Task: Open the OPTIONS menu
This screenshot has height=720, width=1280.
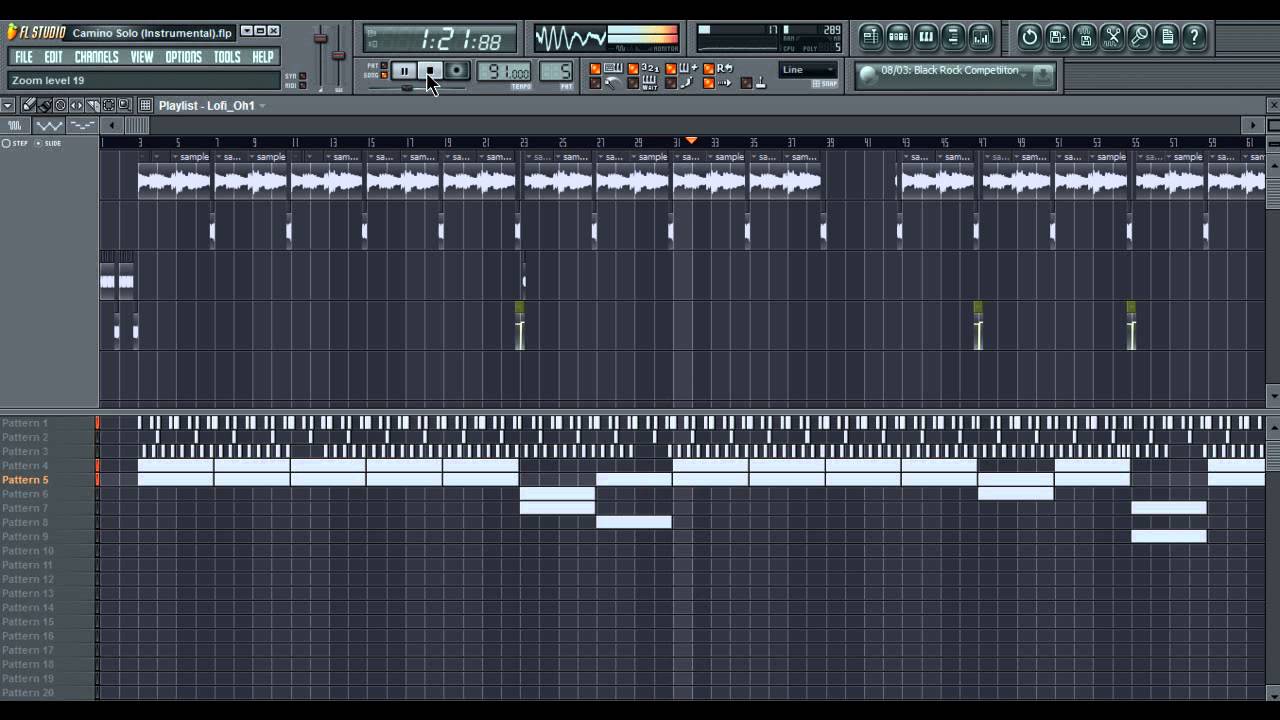Action: [183, 57]
